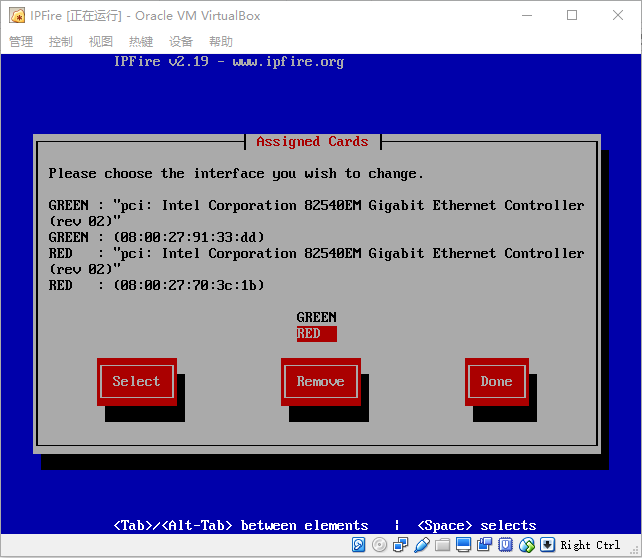Click the '<Space> selects' hint text
642x558 pixels.
pyautogui.click(x=477, y=525)
